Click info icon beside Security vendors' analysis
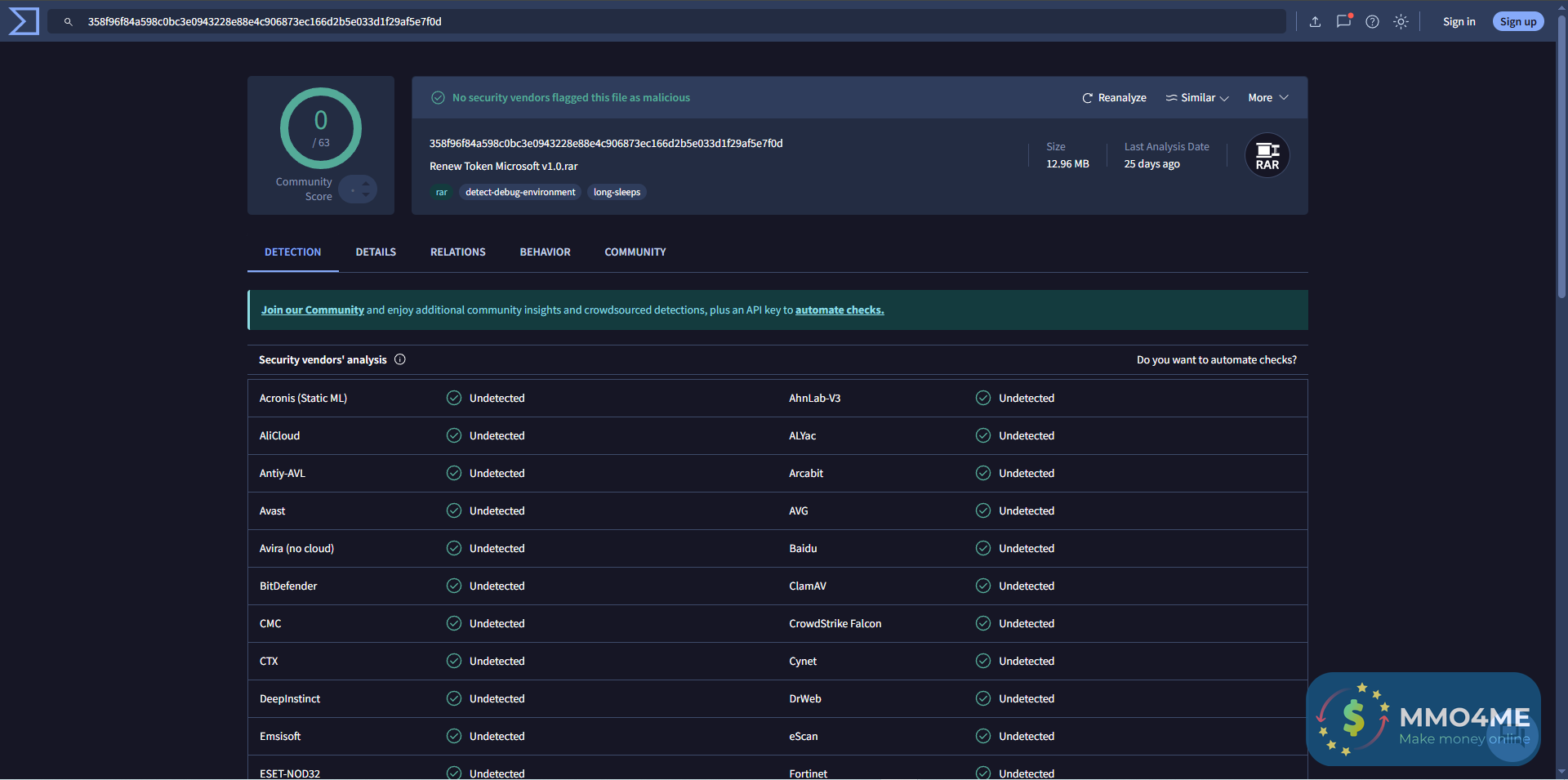The image size is (1568, 780). [x=400, y=359]
